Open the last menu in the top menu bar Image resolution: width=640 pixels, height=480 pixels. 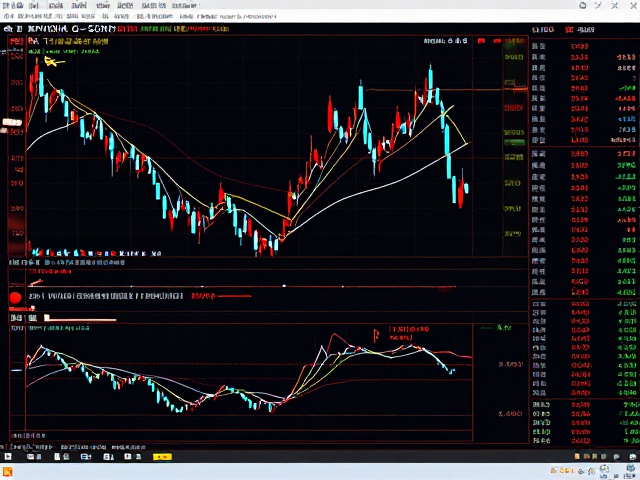pyautogui.click(x=184, y=5)
